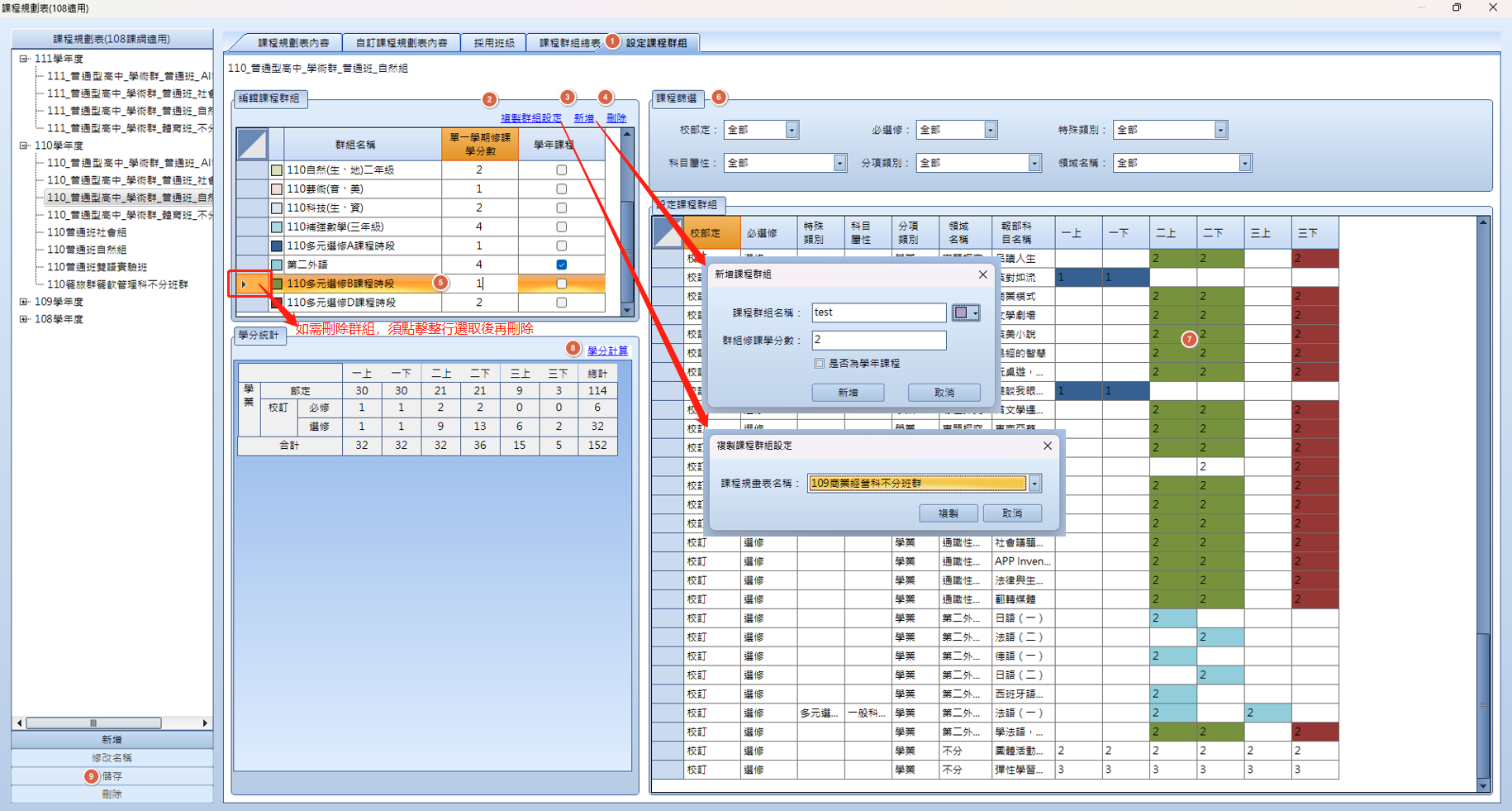This screenshot has height=811, width=1512.
Task: Click color swatch of 110自然(生、地)二年級
Action: point(277,170)
